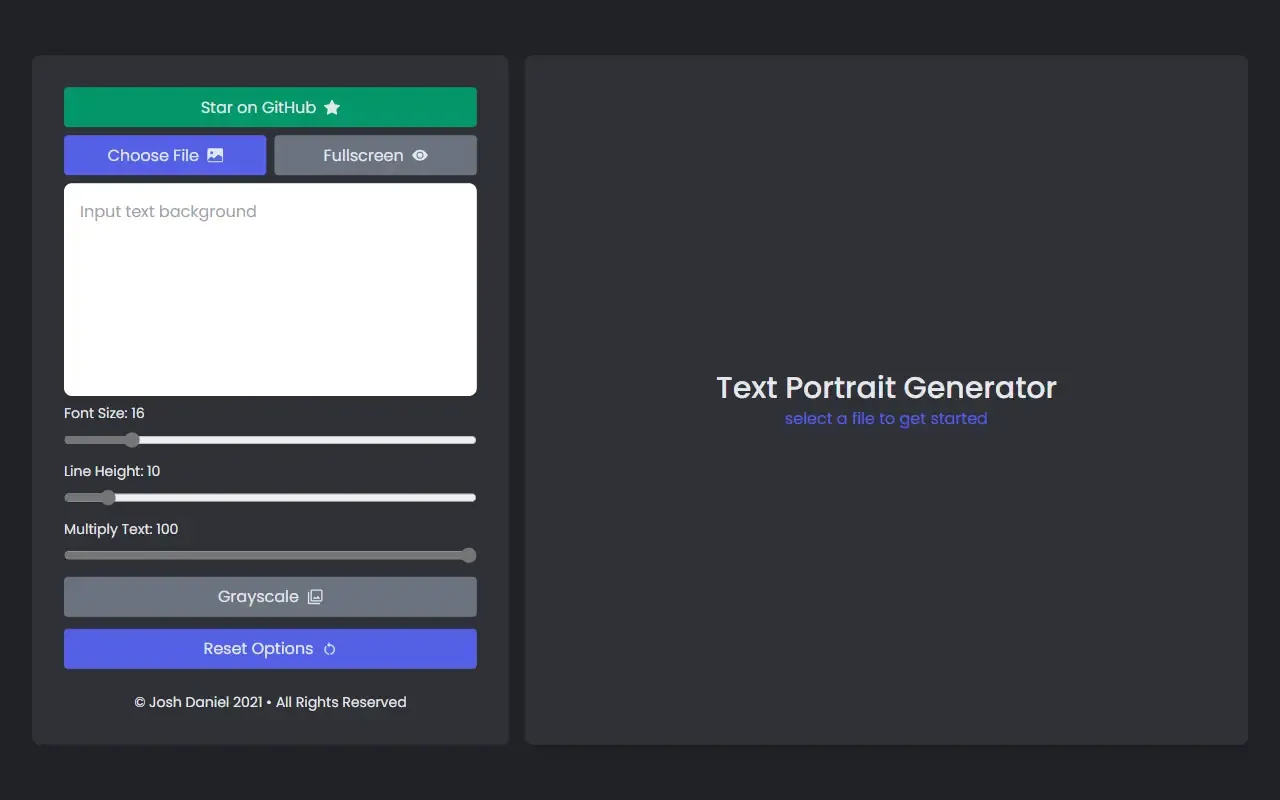Screen dimensions: 1280x800
Task: Adjust the Font Size slider
Action: [270, 440]
